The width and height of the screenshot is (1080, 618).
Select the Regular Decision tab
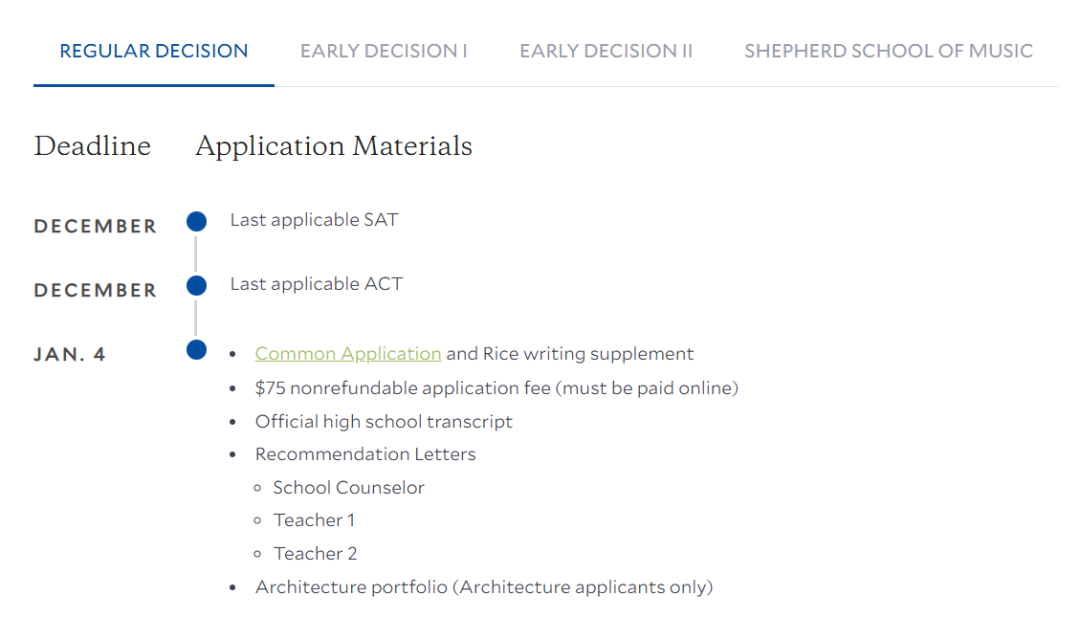point(154,51)
